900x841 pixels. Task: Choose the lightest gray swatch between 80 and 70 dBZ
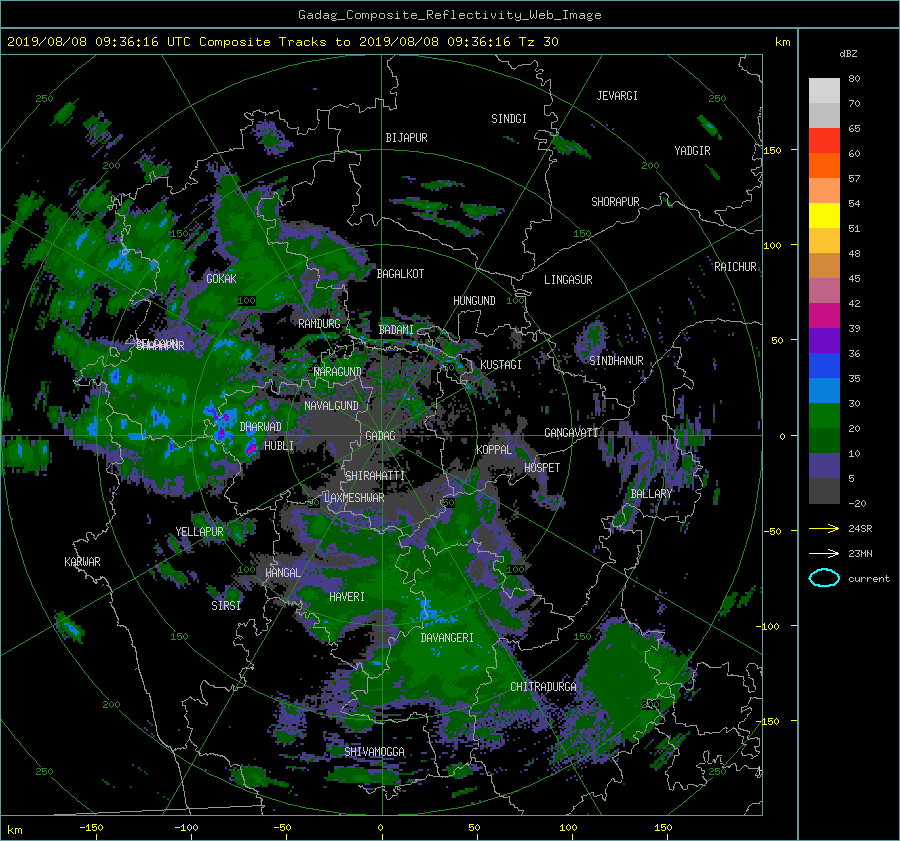(824, 90)
